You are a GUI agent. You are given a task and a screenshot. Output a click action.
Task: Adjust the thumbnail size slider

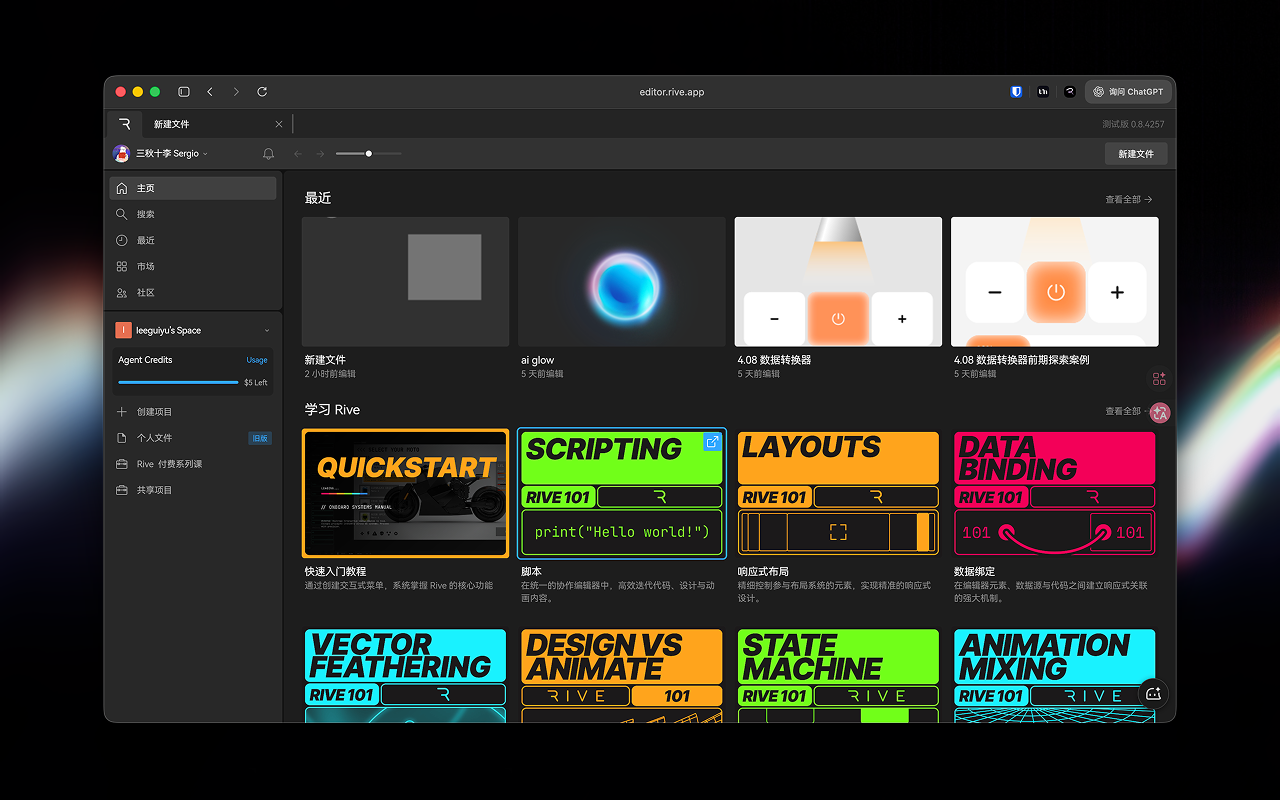(x=369, y=154)
